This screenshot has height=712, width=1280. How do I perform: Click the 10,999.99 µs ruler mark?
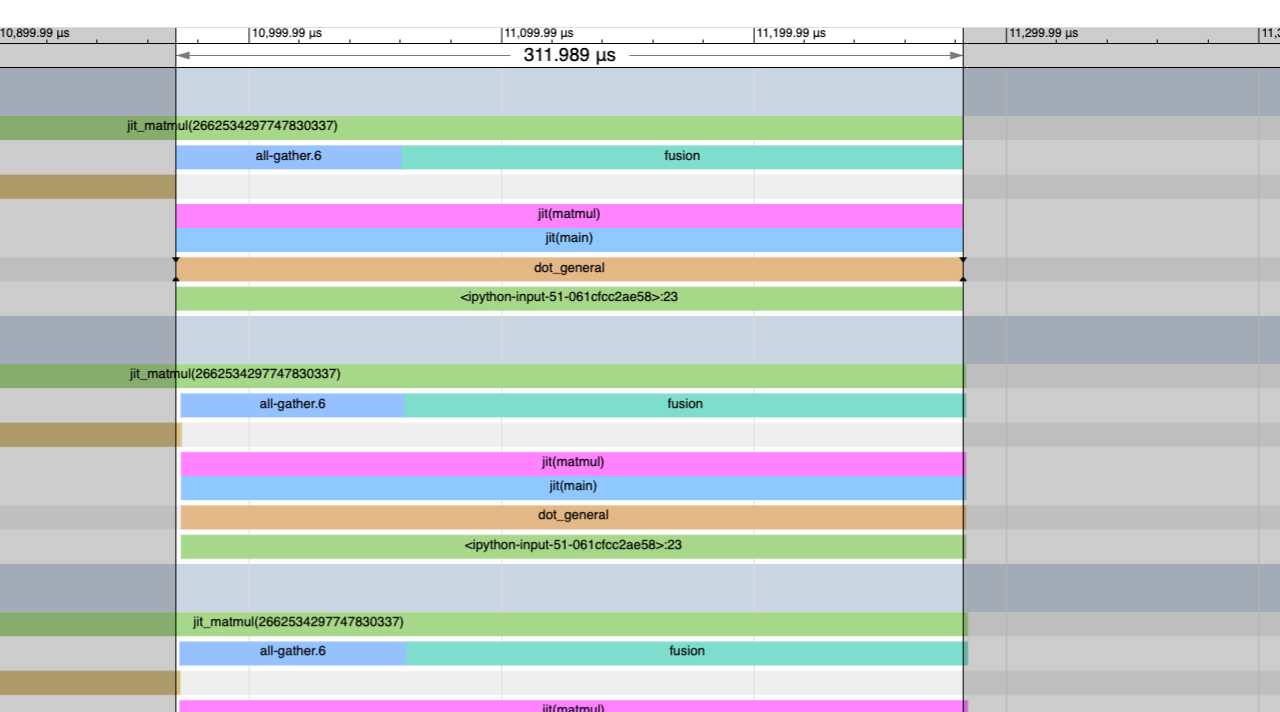[x=287, y=33]
